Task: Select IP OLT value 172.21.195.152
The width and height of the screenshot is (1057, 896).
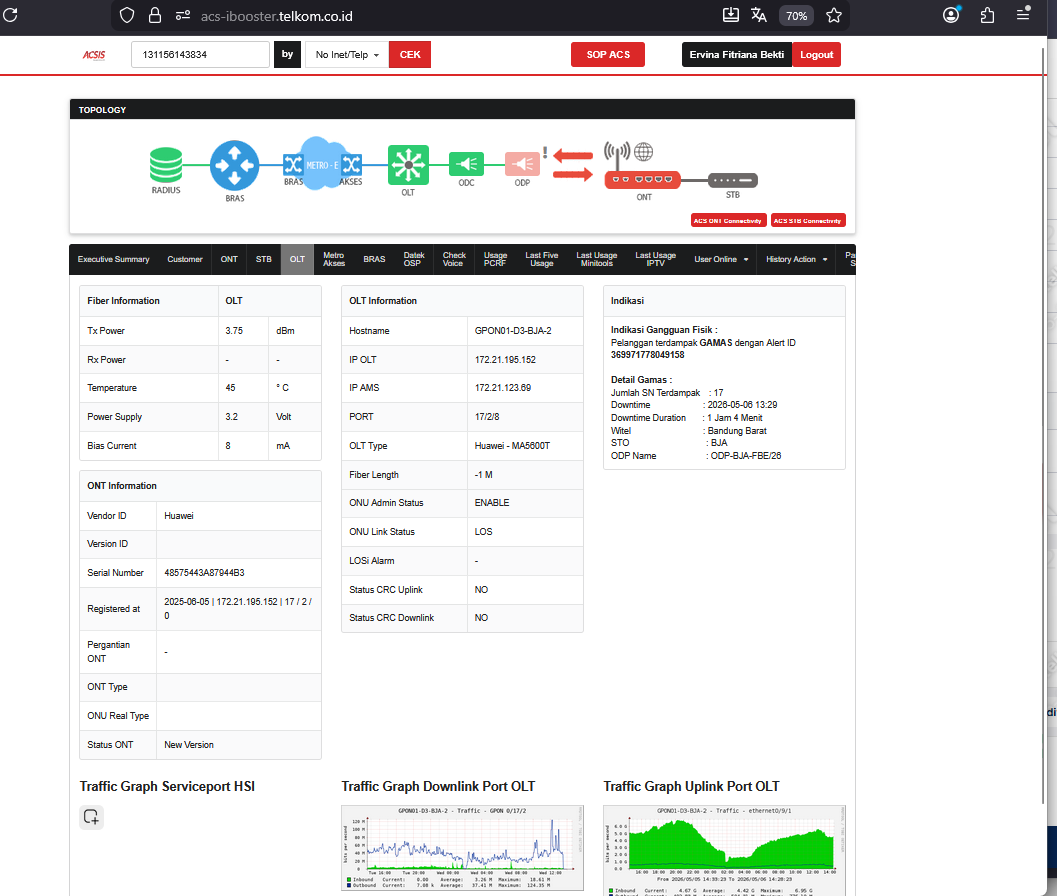Action: coord(505,360)
